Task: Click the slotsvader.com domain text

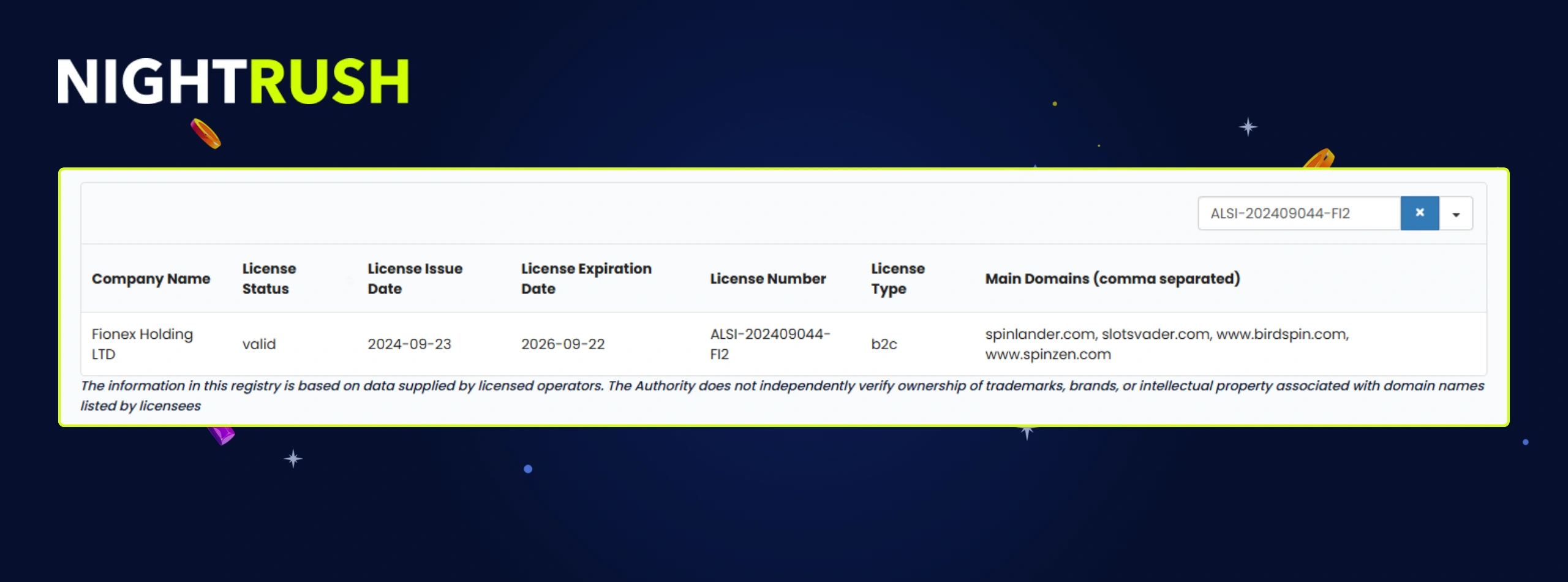Action: pos(1155,334)
